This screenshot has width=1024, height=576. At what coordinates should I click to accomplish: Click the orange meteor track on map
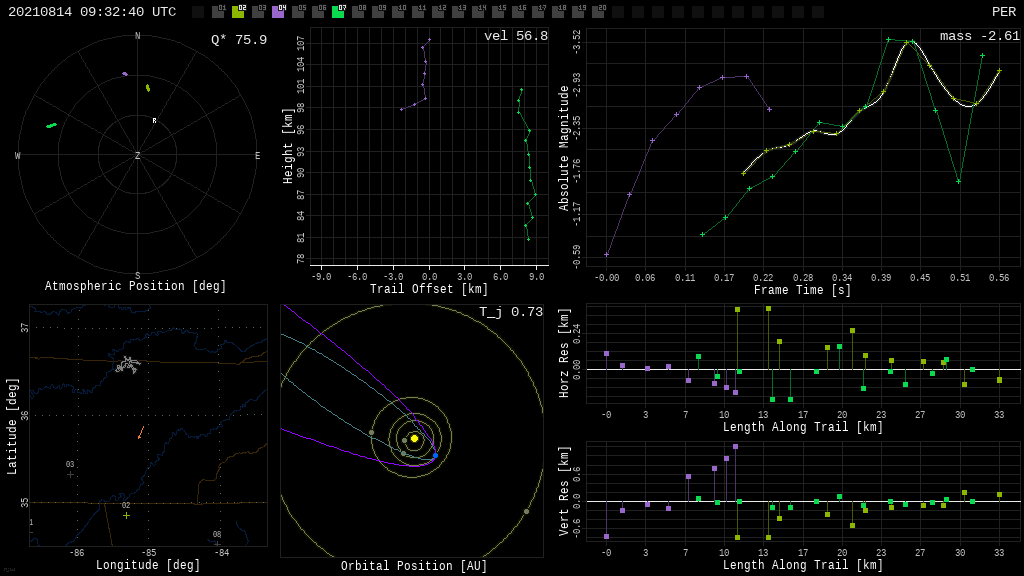[x=141, y=432]
